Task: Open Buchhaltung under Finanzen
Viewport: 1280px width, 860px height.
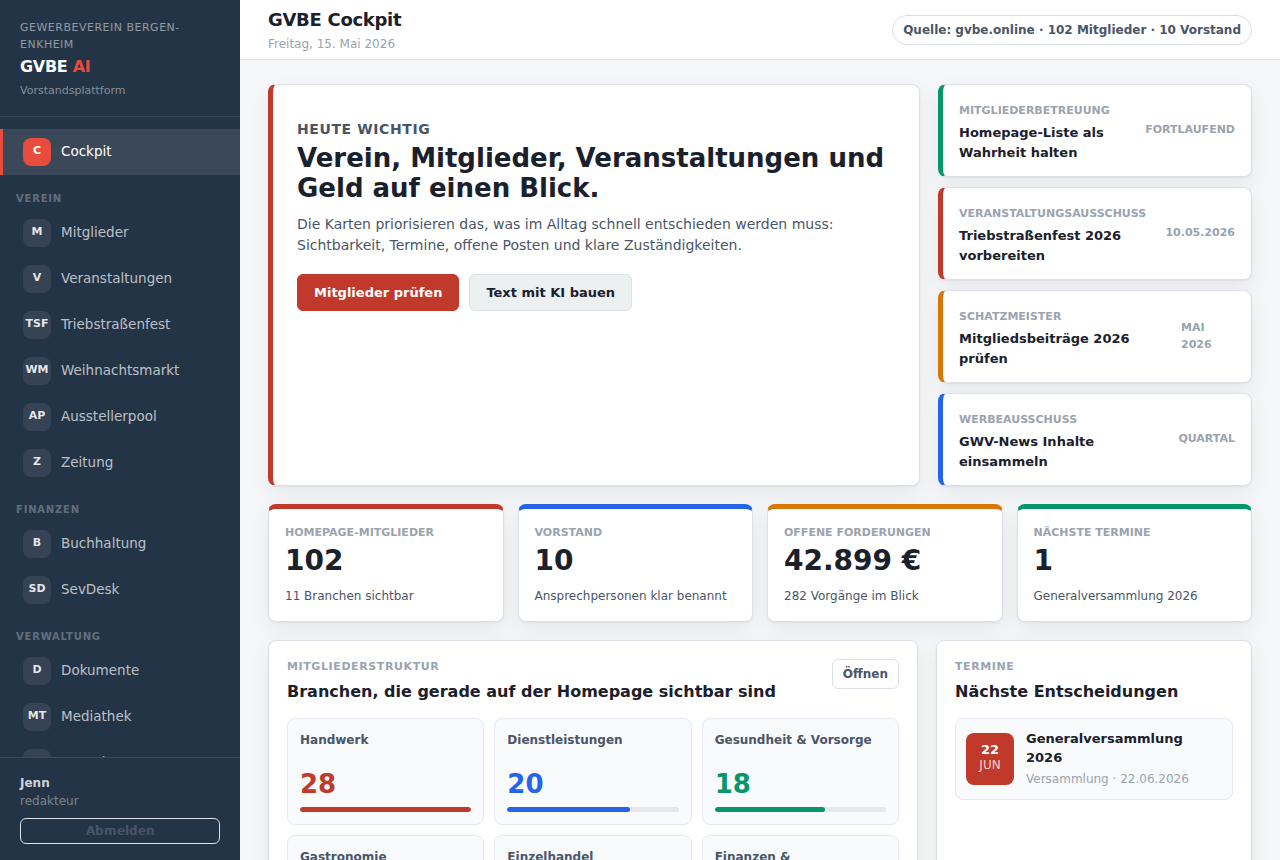Action: tap(120, 543)
